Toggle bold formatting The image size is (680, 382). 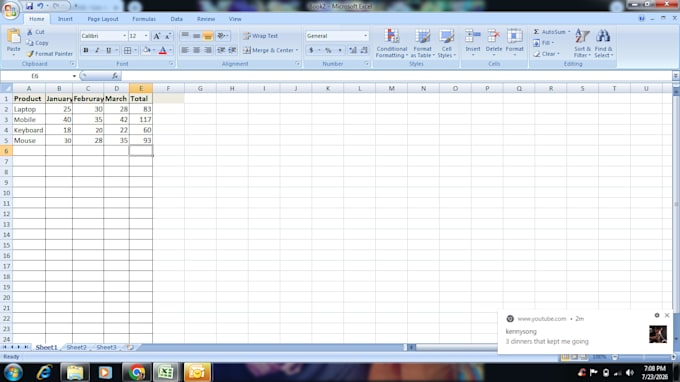(86, 50)
